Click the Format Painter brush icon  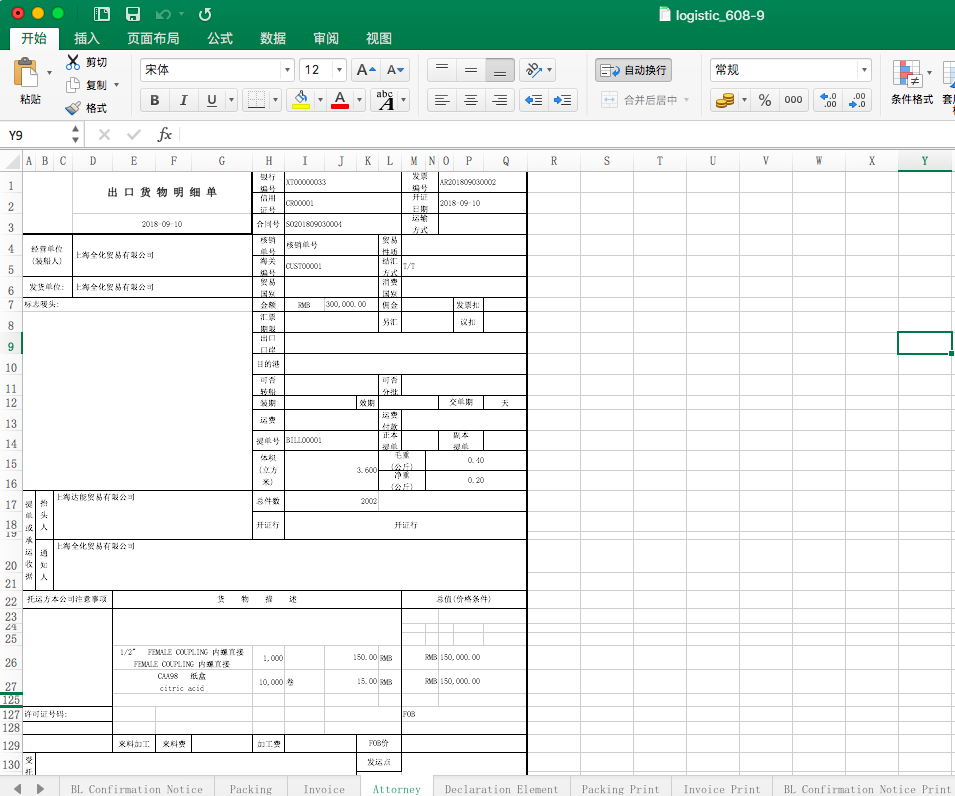point(73,108)
